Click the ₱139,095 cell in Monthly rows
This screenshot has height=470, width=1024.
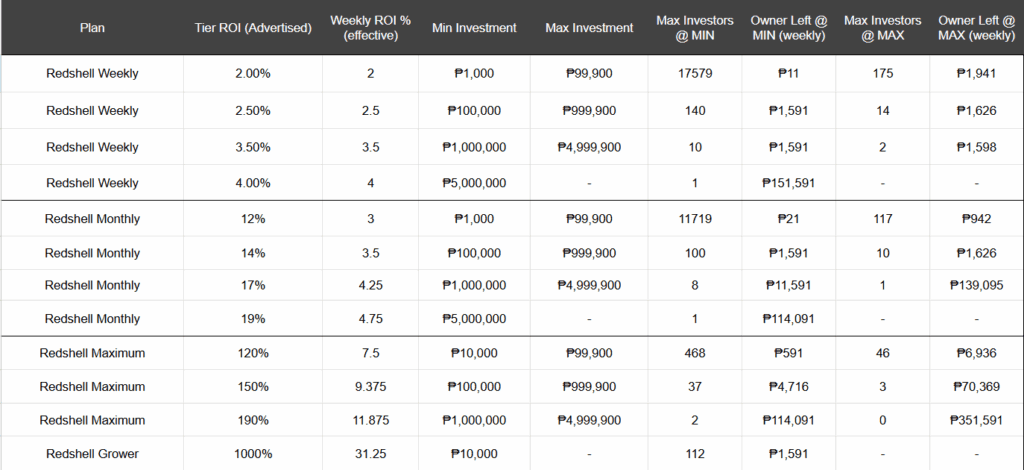[x=977, y=285]
